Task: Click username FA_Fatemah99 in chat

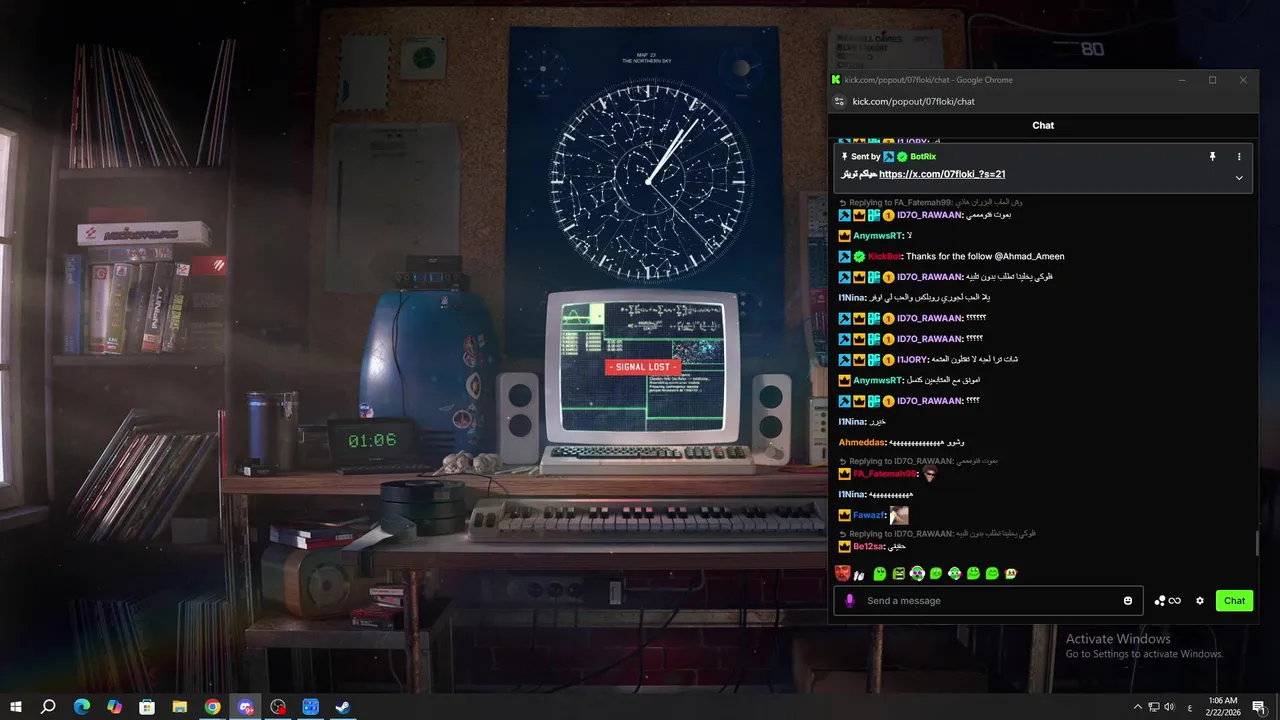Action: 884,473
